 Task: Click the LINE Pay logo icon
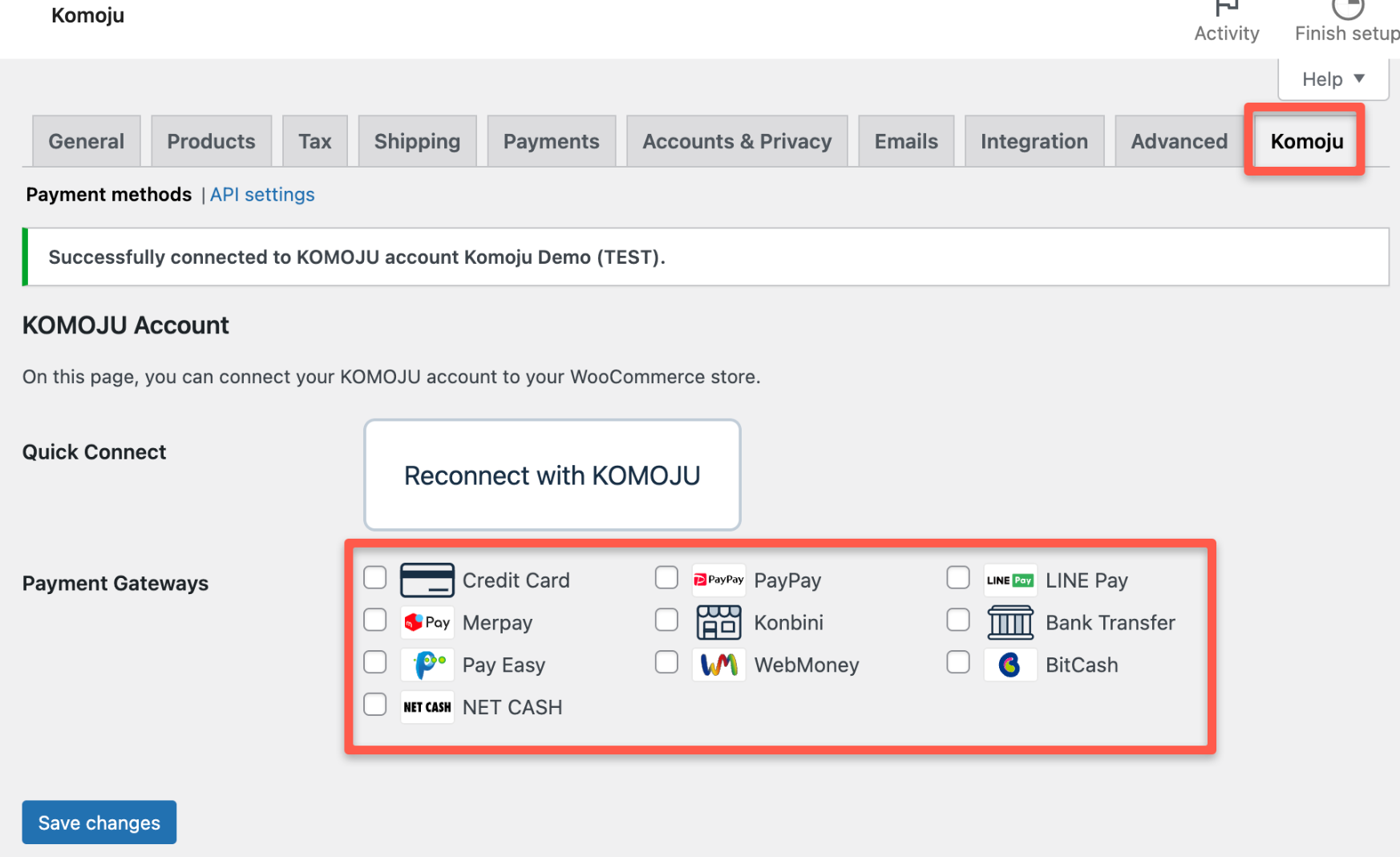[1010, 580]
